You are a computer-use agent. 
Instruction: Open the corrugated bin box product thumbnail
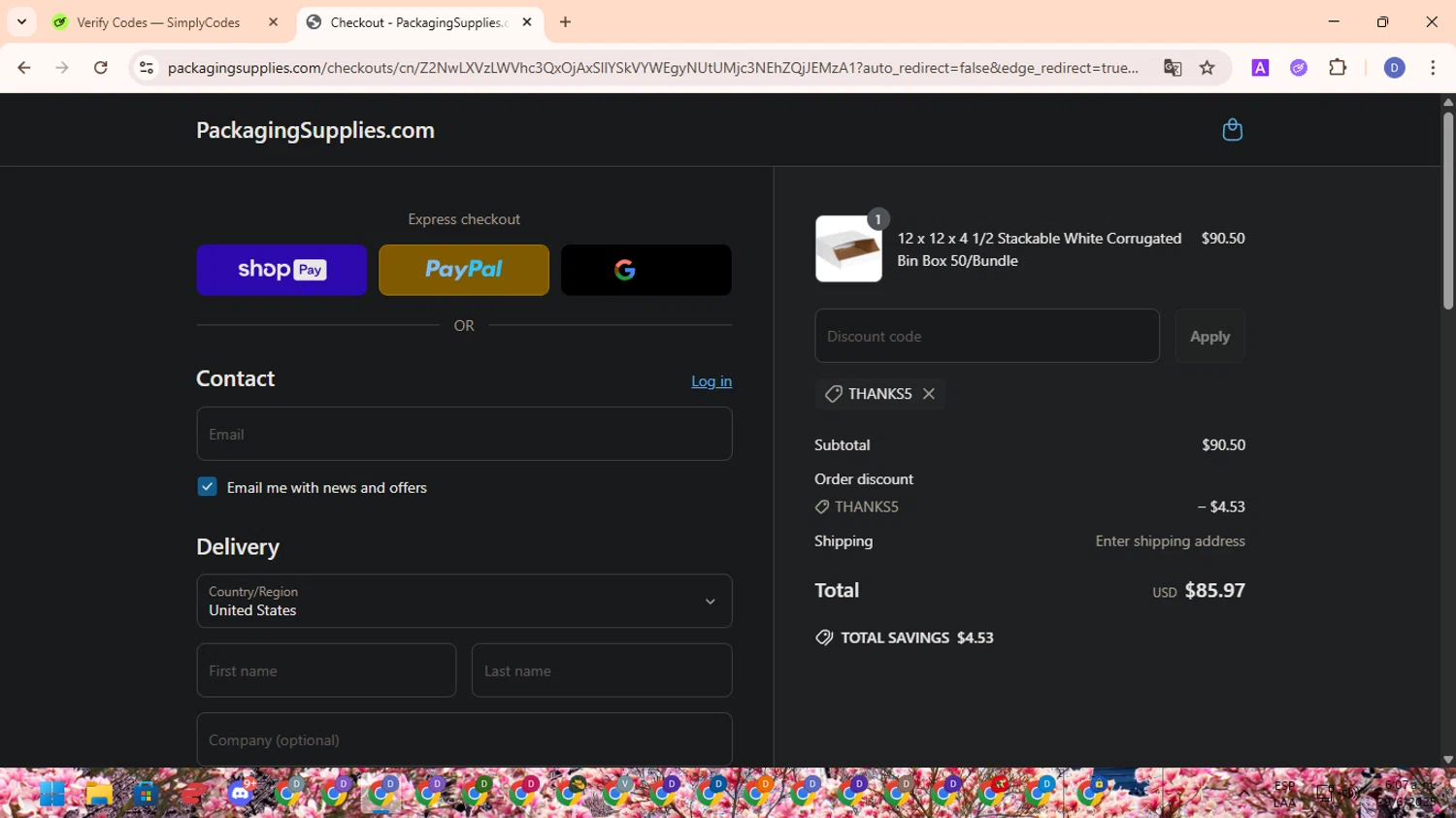click(848, 249)
